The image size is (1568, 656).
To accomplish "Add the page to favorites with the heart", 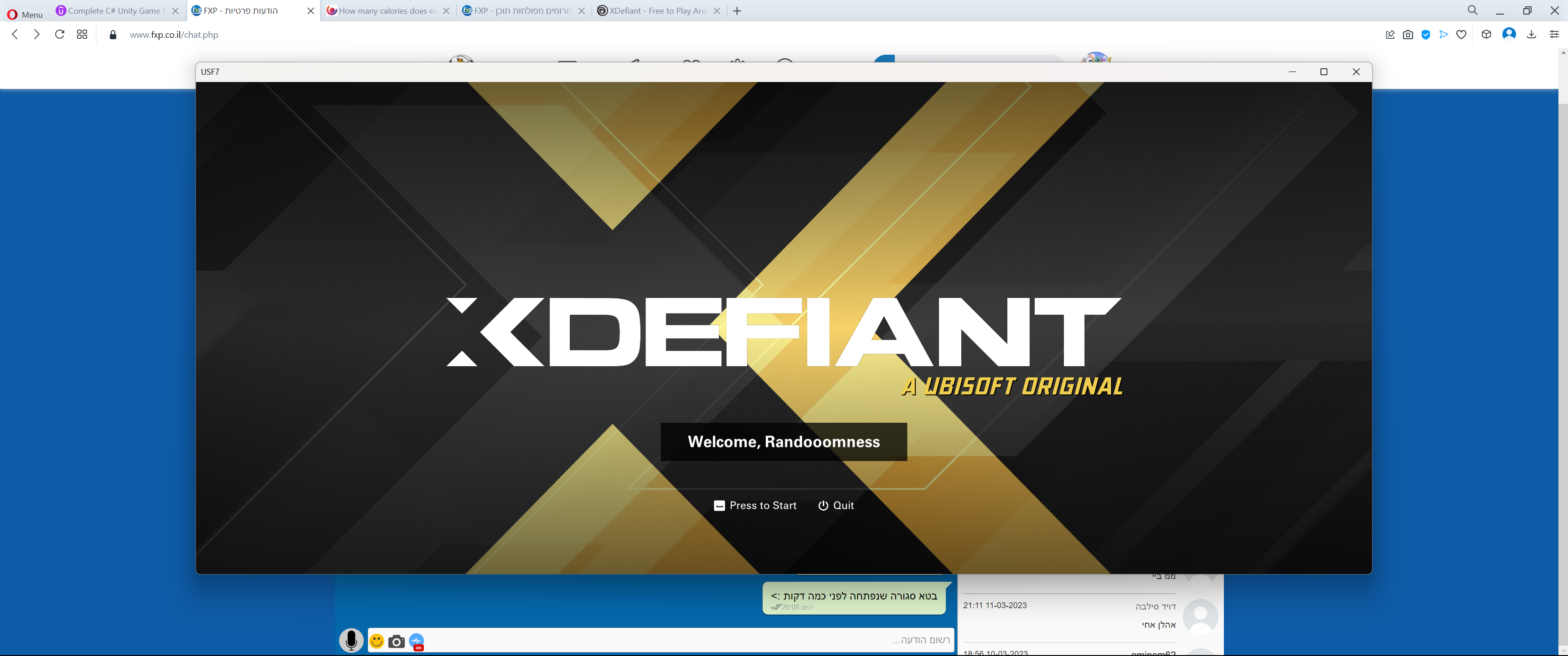I will tap(1461, 35).
